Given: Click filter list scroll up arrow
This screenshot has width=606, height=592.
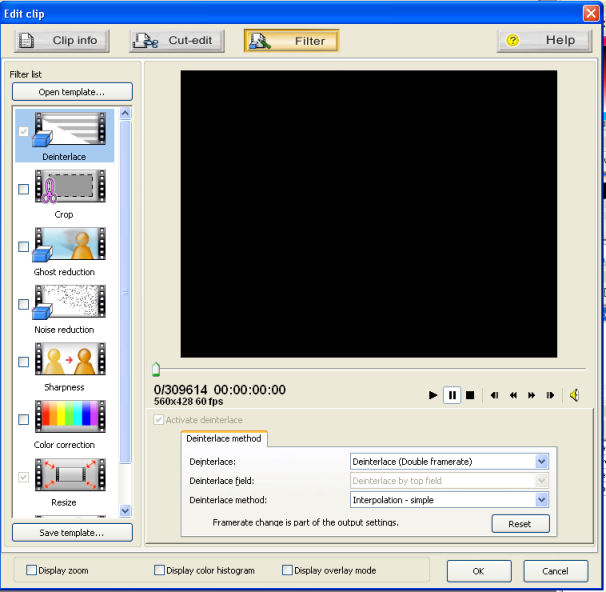Looking at the screenshot, I should coord(125,113).
